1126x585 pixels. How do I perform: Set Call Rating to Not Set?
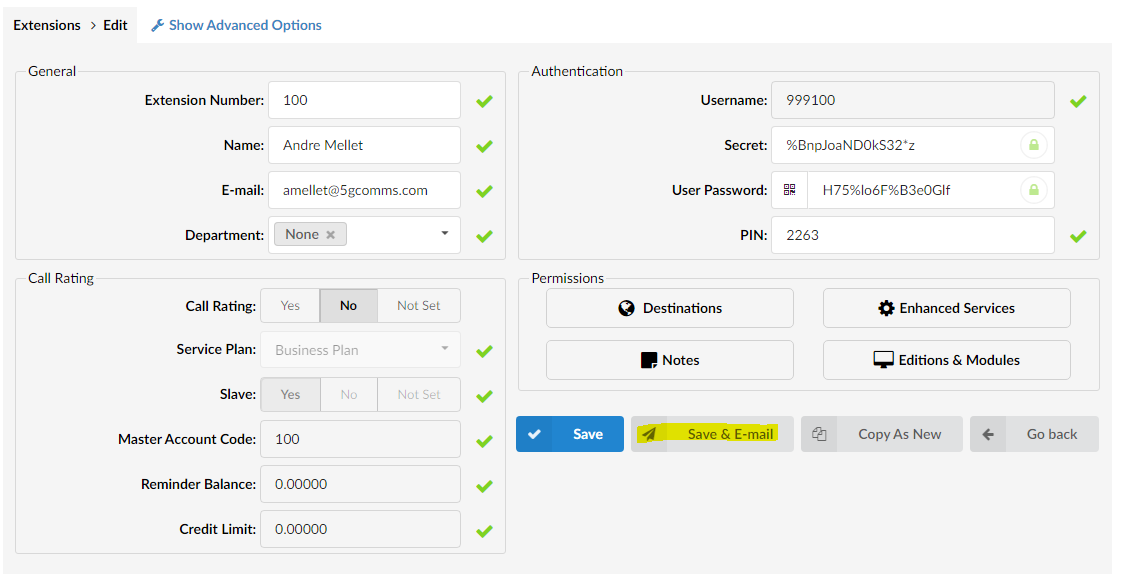pyautogui.click(x=418, y=306)
